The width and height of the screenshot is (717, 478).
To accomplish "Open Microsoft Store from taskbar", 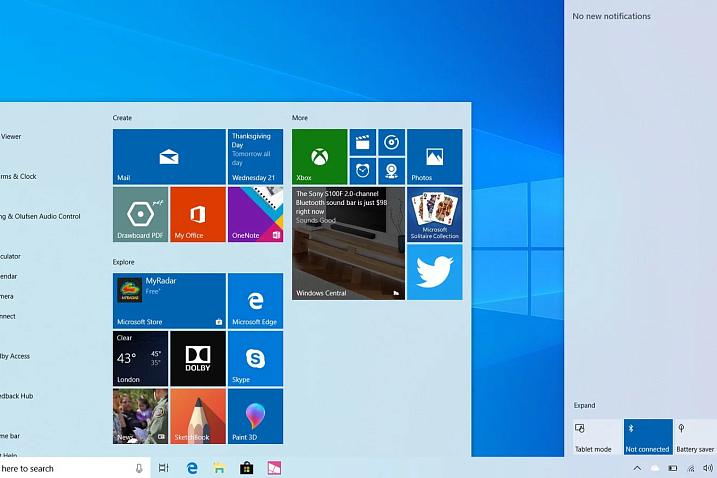I will [x=246, y=468].
